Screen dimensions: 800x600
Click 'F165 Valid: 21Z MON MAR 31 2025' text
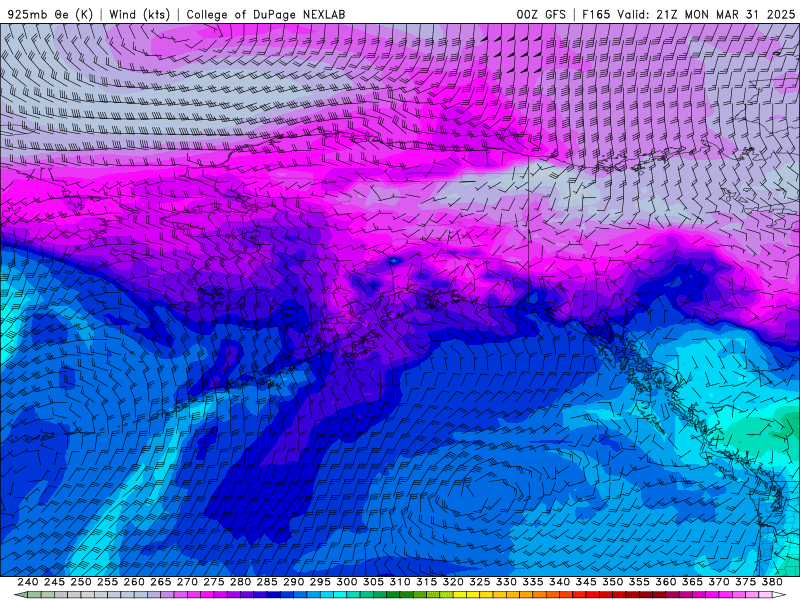tap(688, 14)
